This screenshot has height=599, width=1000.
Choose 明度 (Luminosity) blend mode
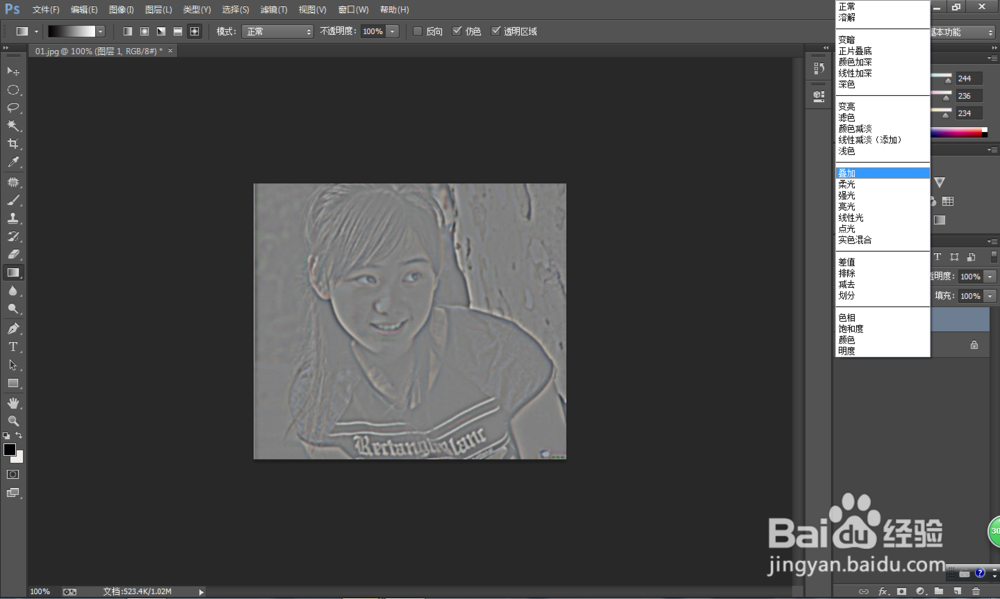pos(883,351)
